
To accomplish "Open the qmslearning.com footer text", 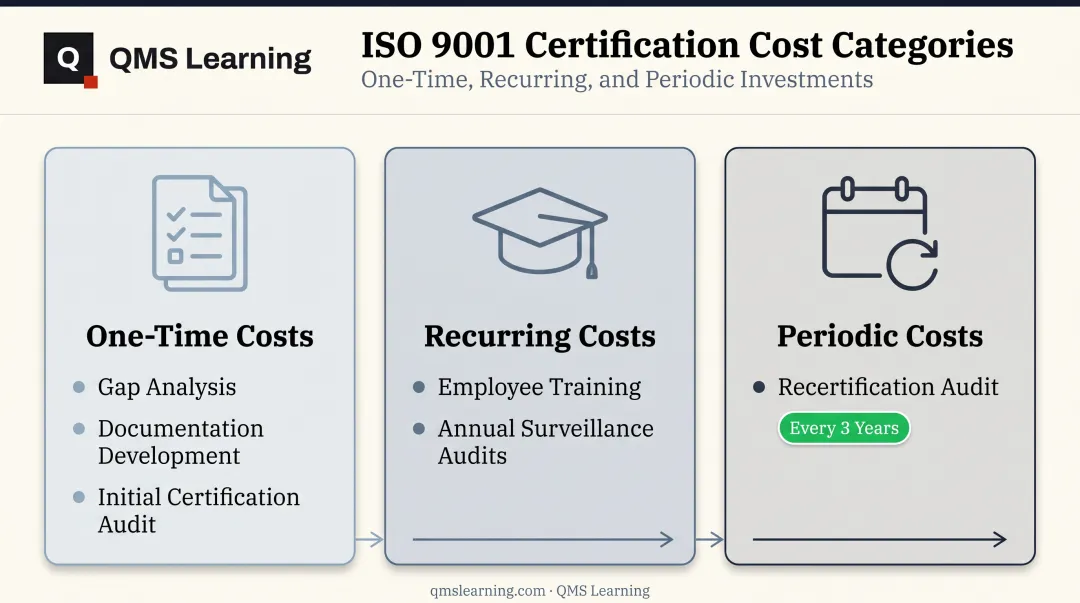I will 540,591.
